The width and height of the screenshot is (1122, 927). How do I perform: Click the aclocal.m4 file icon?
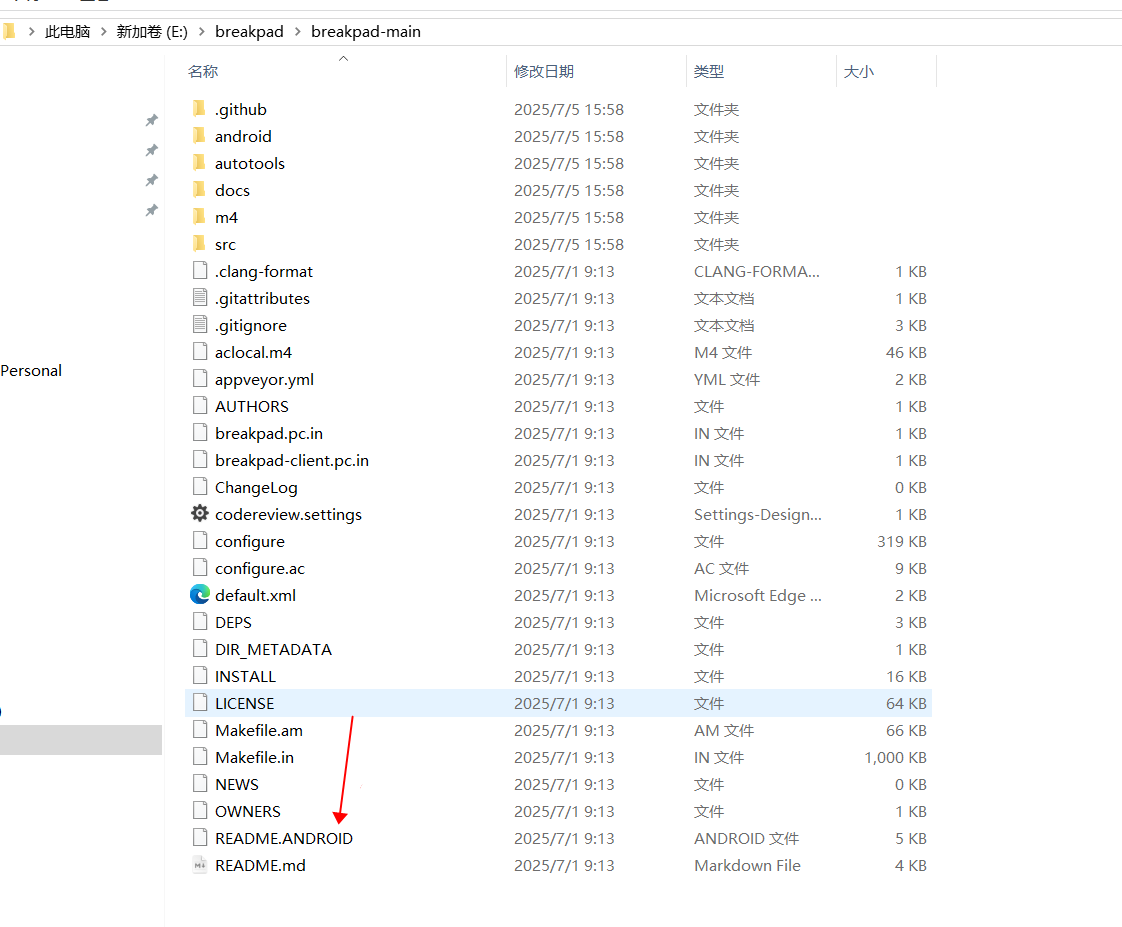(x=200, y=351)
